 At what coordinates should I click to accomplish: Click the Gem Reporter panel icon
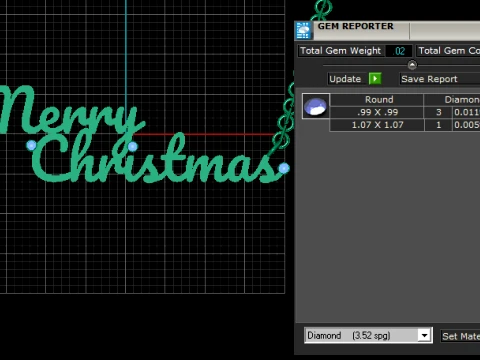(303, 31)
